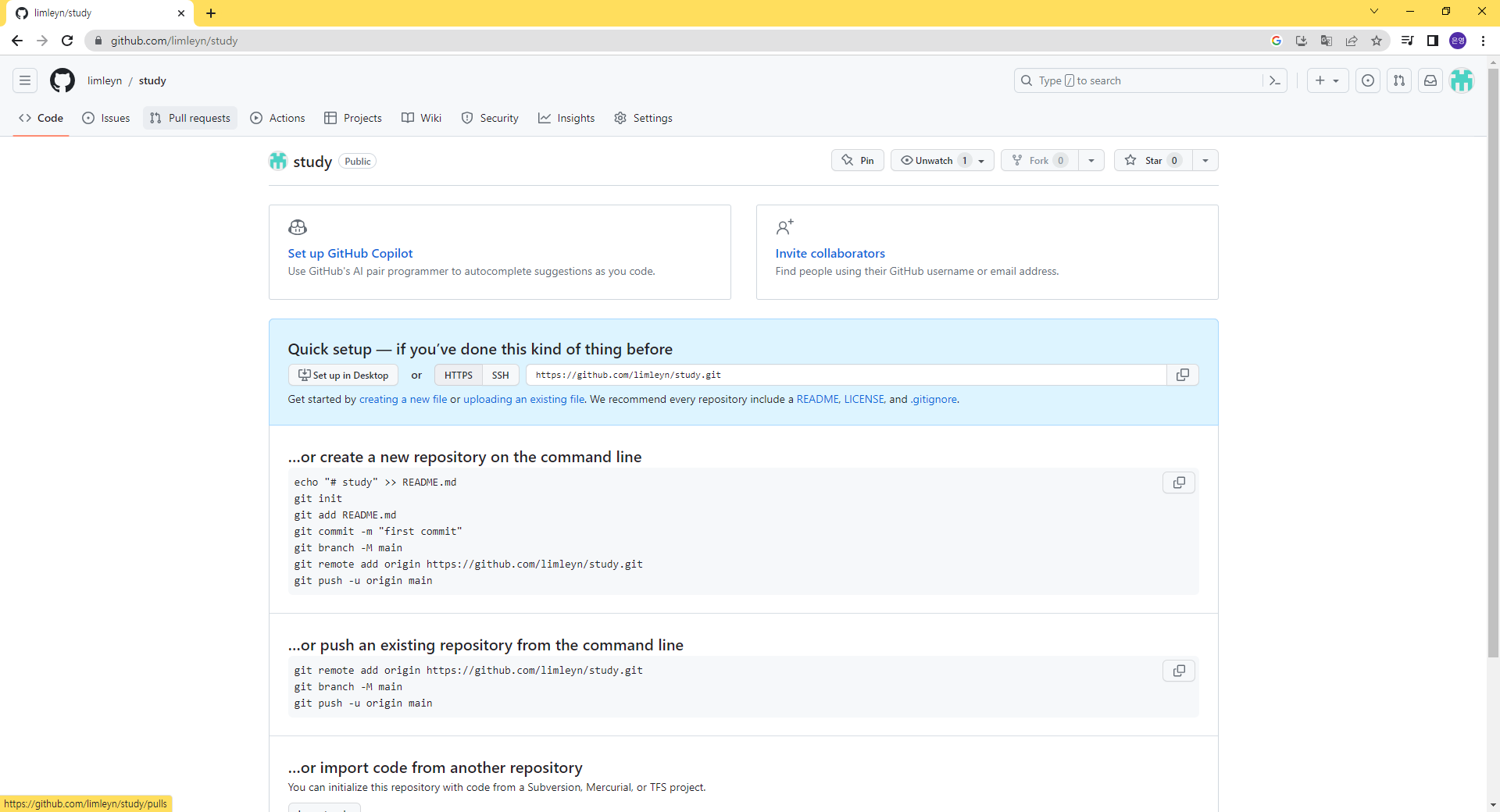Image resolution: width=1500 pixels, height=812 pixels.
Task: Open the Chrome tab search chevron
Action: [1374, 11]
